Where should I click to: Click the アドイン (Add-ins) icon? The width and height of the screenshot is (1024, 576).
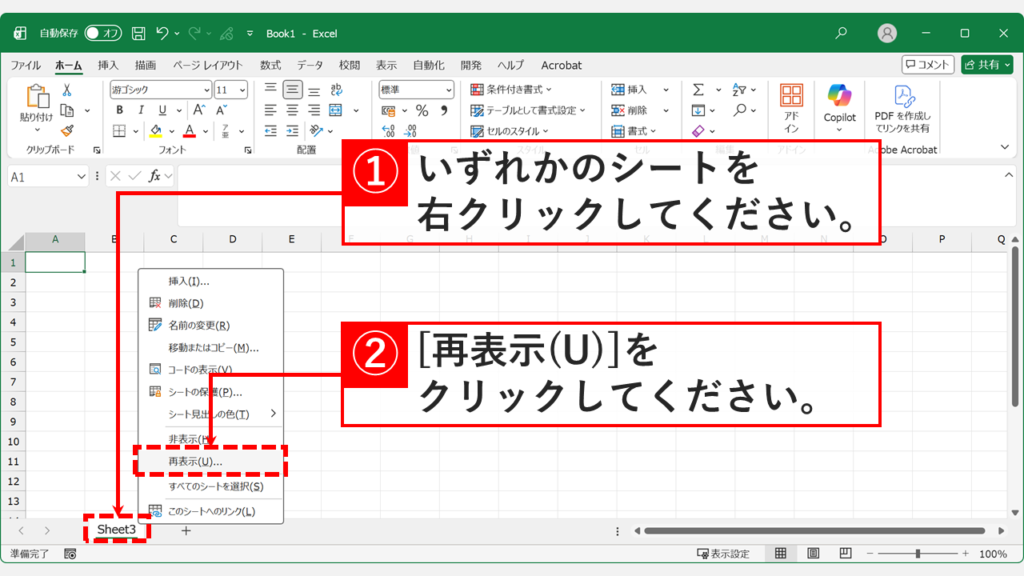[791, 97]
